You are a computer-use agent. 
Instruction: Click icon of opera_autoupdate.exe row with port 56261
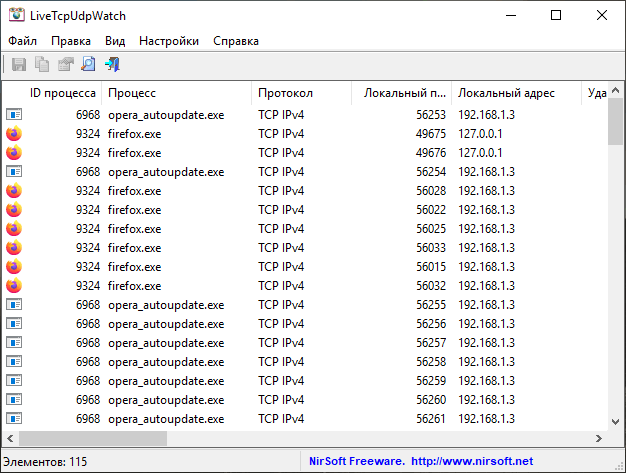pos(14,419)
